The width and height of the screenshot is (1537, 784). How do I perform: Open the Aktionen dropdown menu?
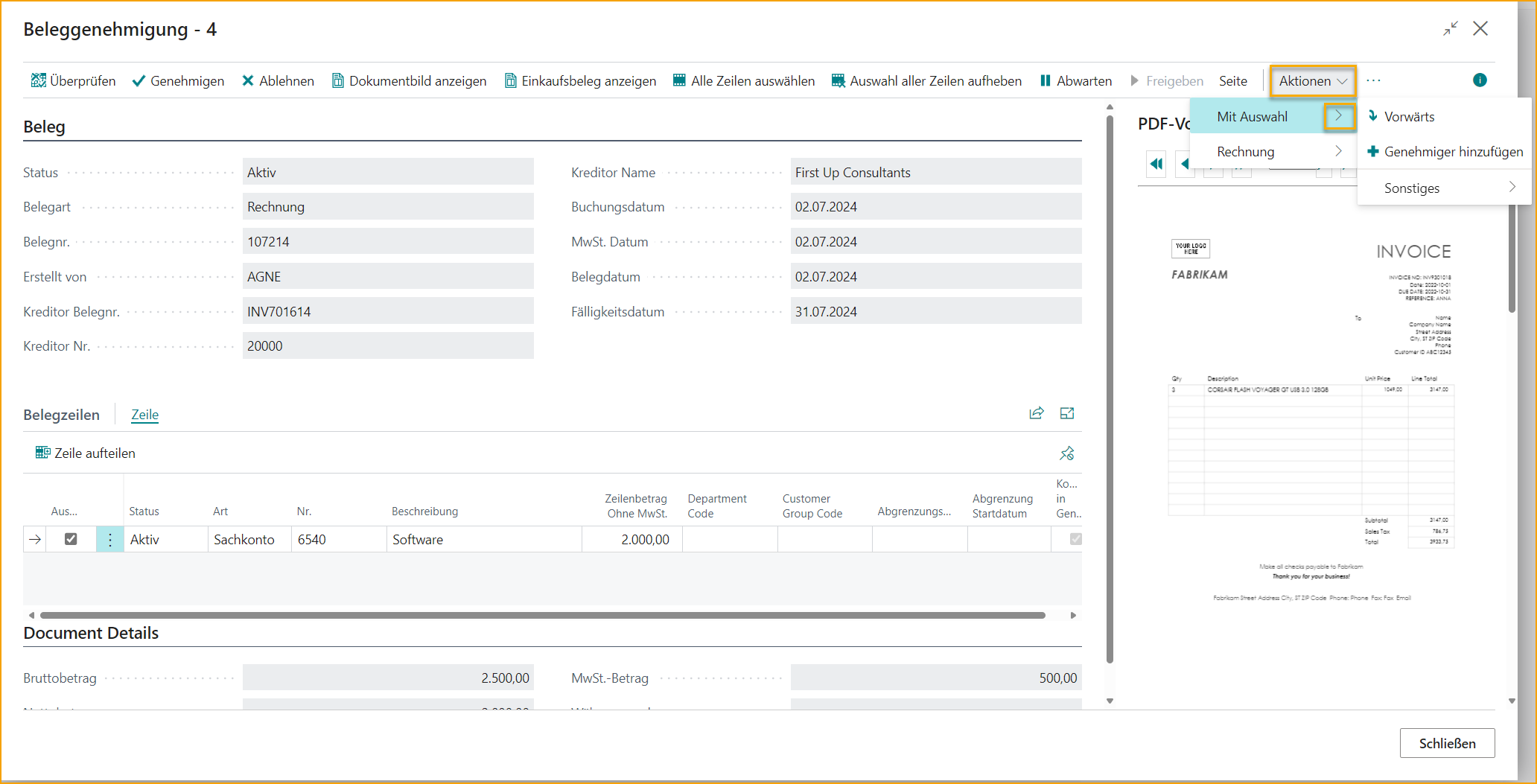pyautogui.click(x=1312, y=80)
